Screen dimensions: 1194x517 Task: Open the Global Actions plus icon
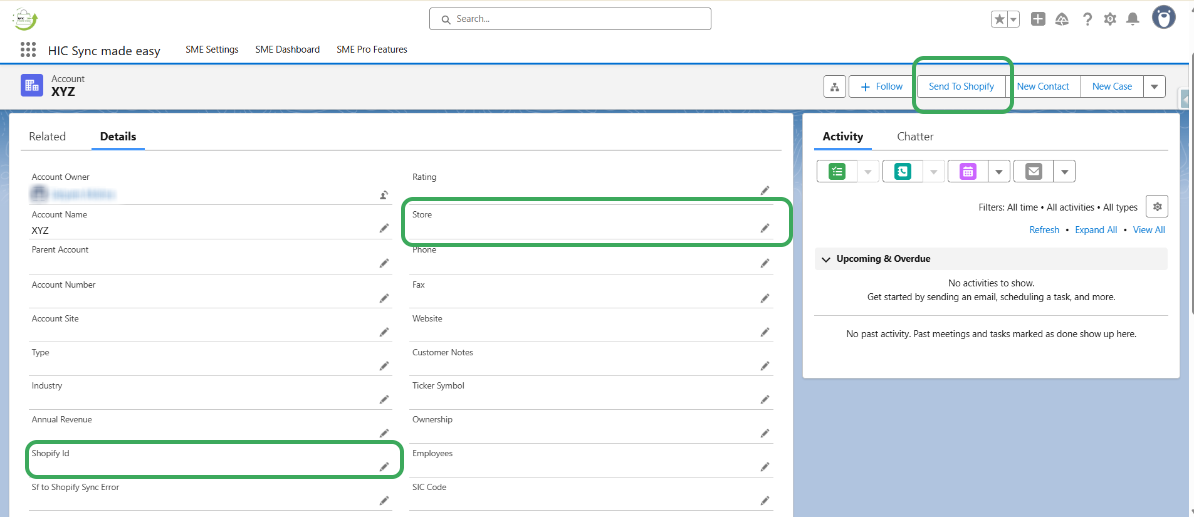(x=1038, y=19)
